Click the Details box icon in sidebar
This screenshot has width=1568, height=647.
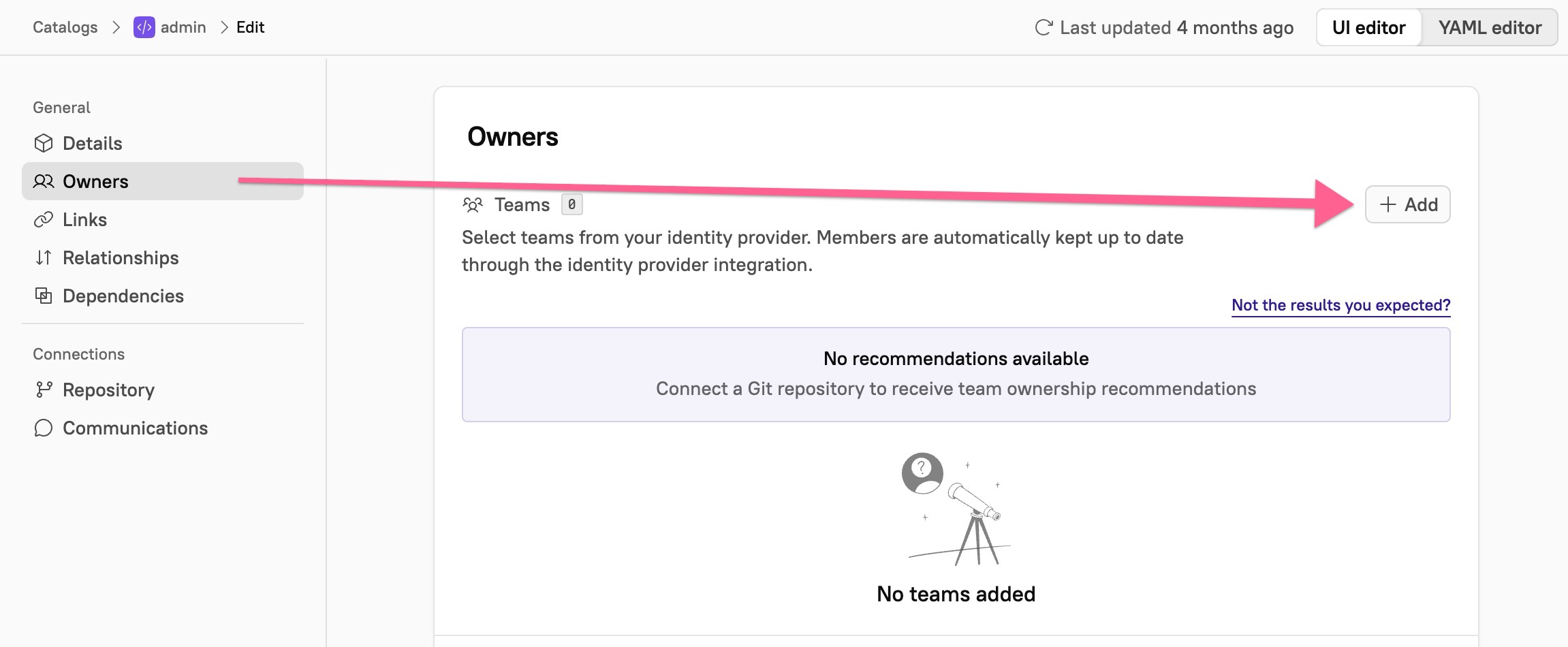pos(43,143)
